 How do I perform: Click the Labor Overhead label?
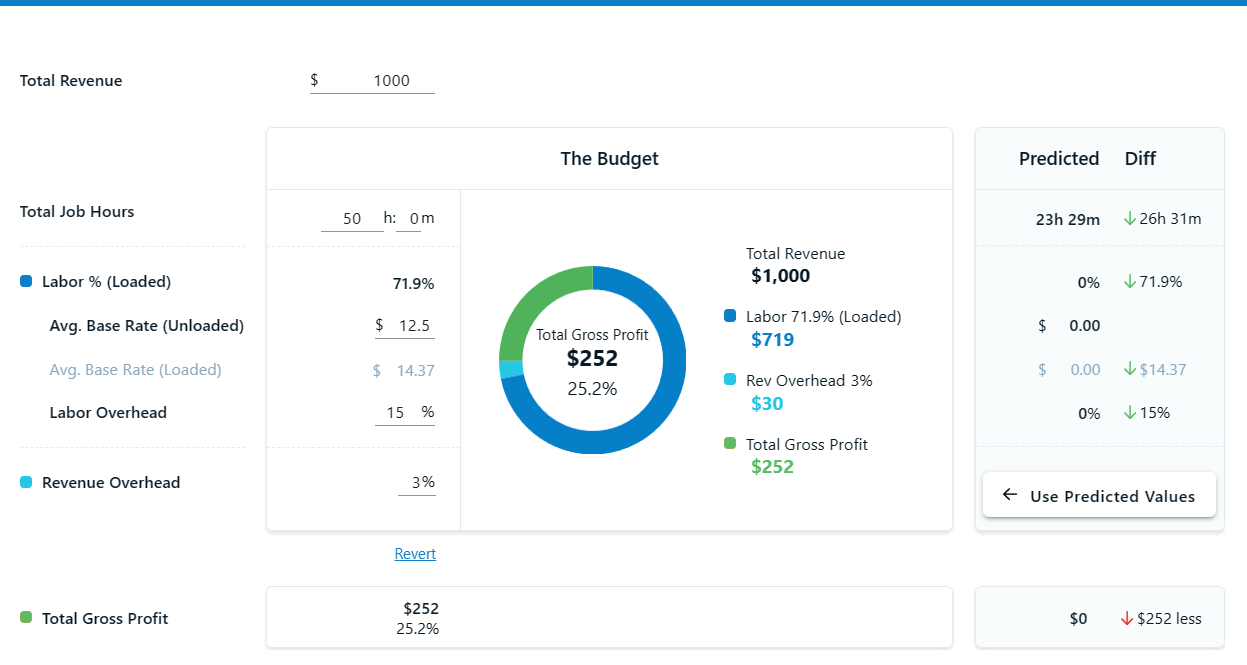pyautogui.click(x=108, y=413)
